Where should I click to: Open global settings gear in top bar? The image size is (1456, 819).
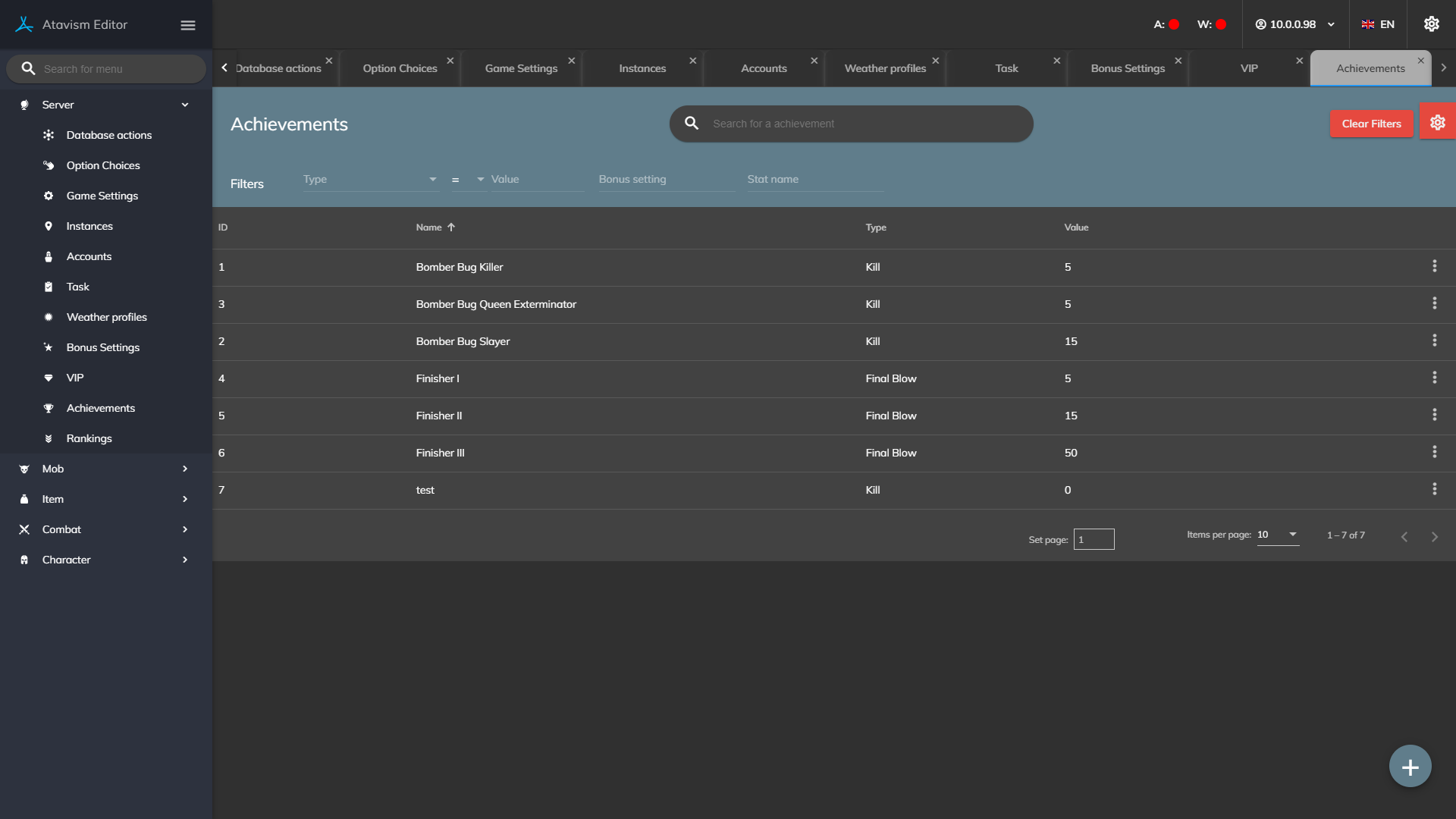point(1431,24)
